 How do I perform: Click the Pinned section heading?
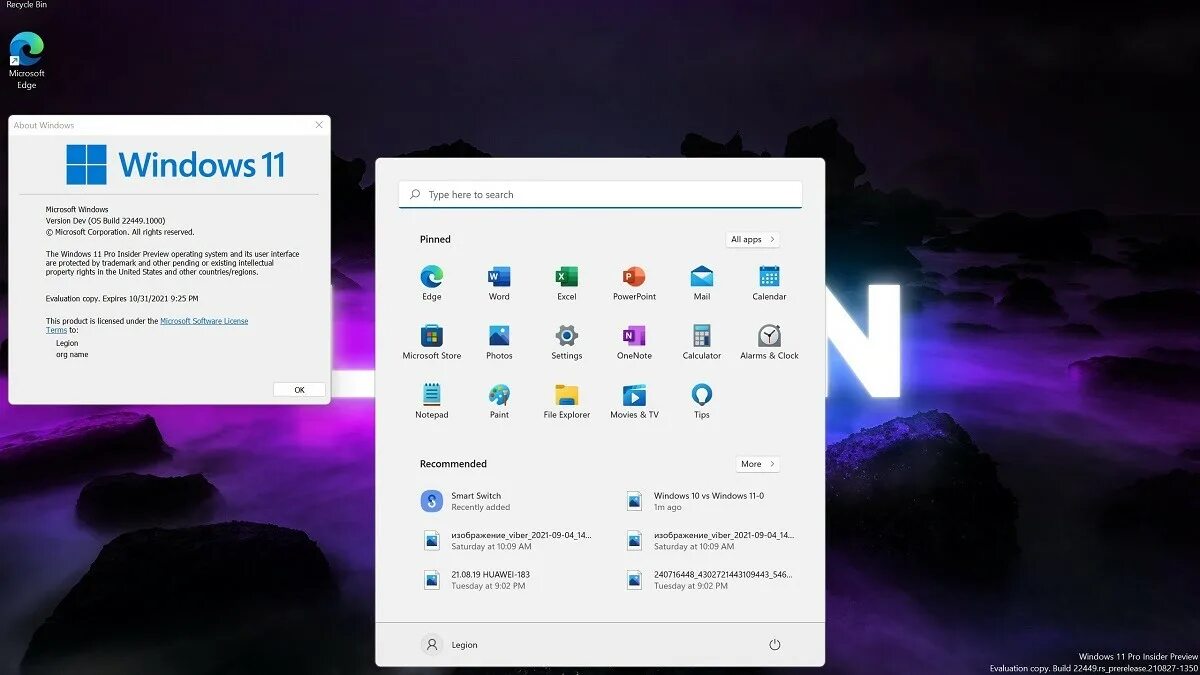[435, 239]
